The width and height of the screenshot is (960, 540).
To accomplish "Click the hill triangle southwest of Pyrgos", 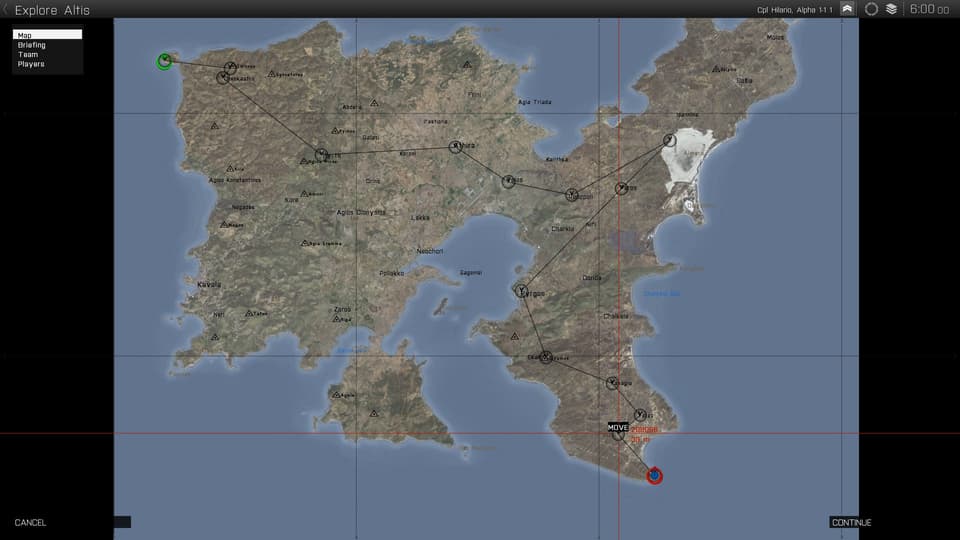I will 514,336.
